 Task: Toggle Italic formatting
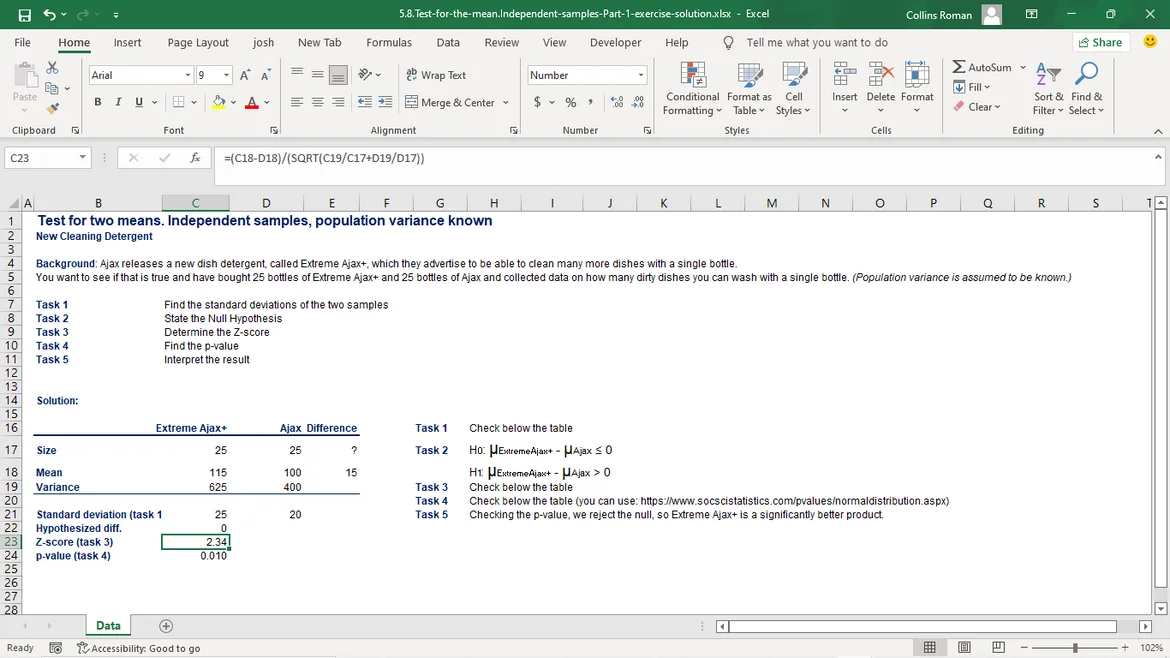pyautogui.click(x=118, y=103)
